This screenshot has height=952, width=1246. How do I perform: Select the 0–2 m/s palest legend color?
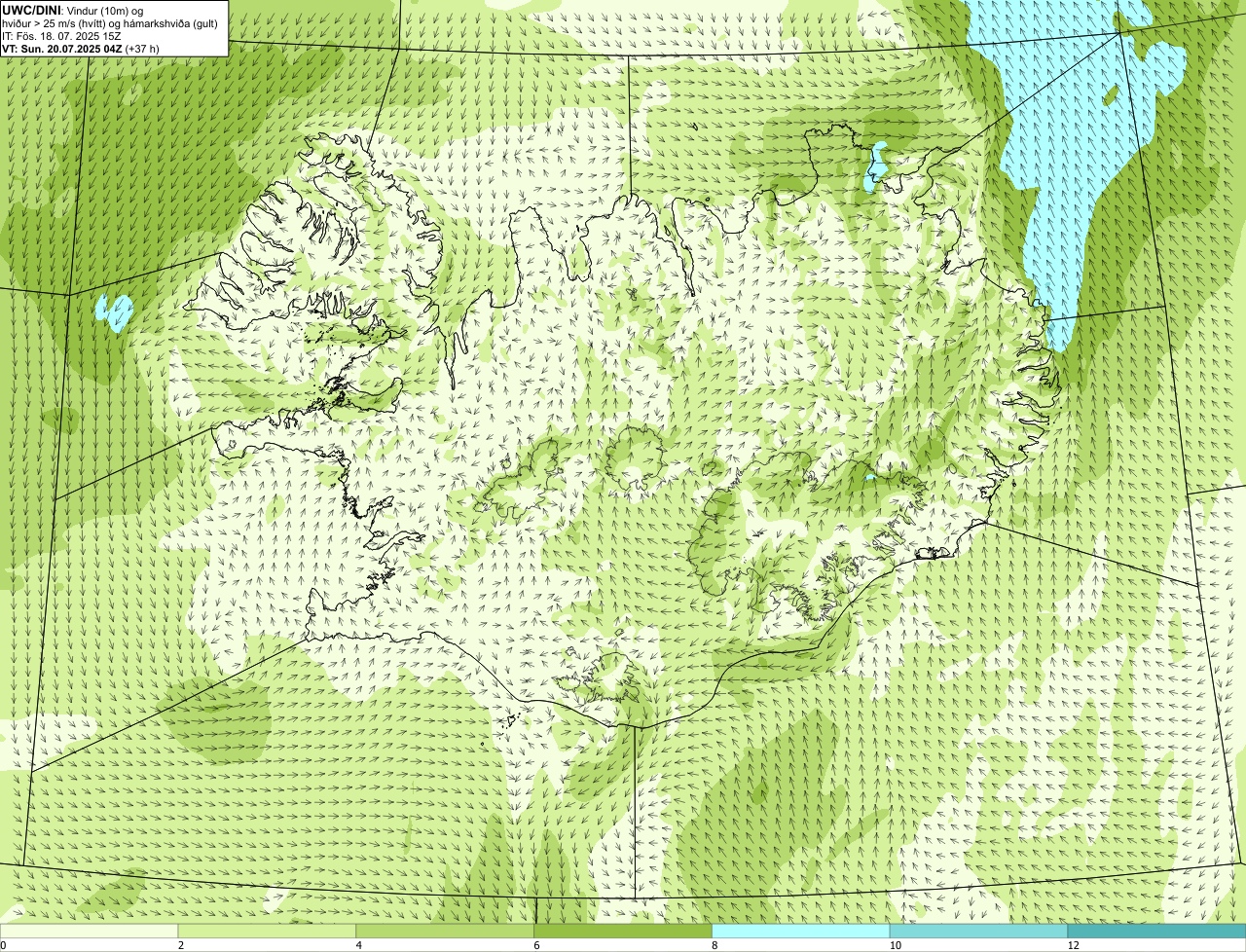click(89, 932)
